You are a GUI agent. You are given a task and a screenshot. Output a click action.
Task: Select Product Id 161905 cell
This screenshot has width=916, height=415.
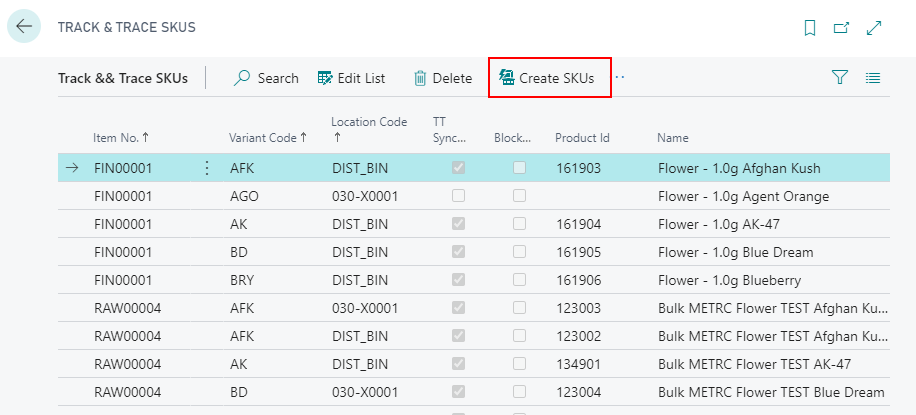578,252
